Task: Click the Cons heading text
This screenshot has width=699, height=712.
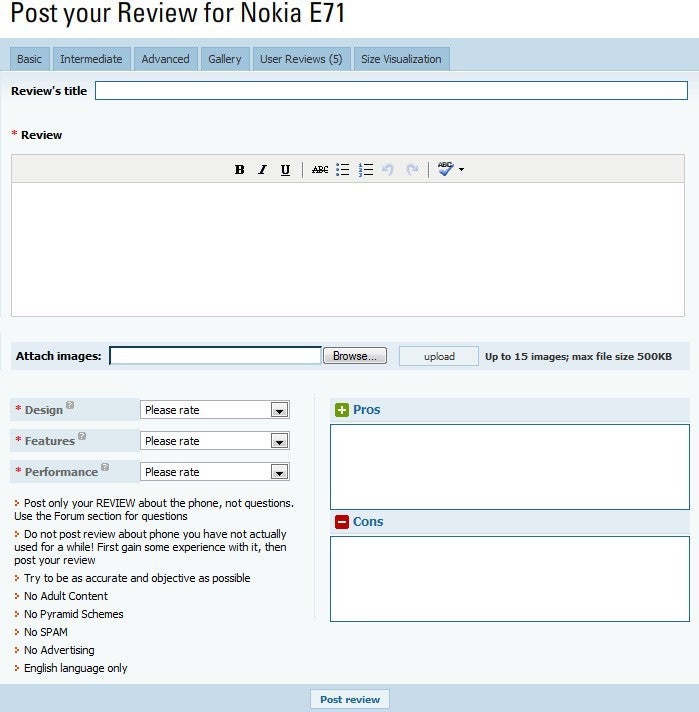Action: coord(368,522)
